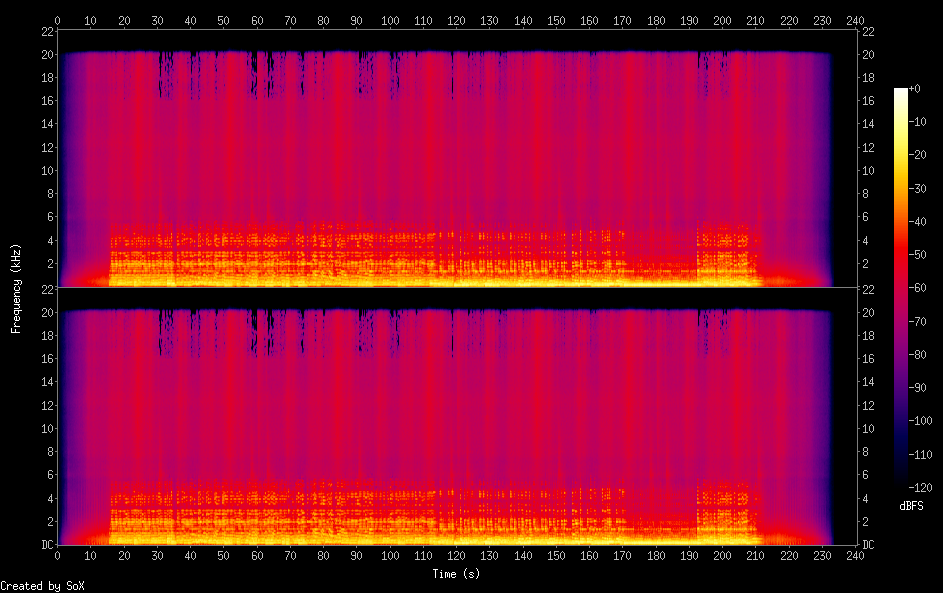Select the "60" tick on the top time axis
The image size is (943, 593).
(x=257, y=20)
